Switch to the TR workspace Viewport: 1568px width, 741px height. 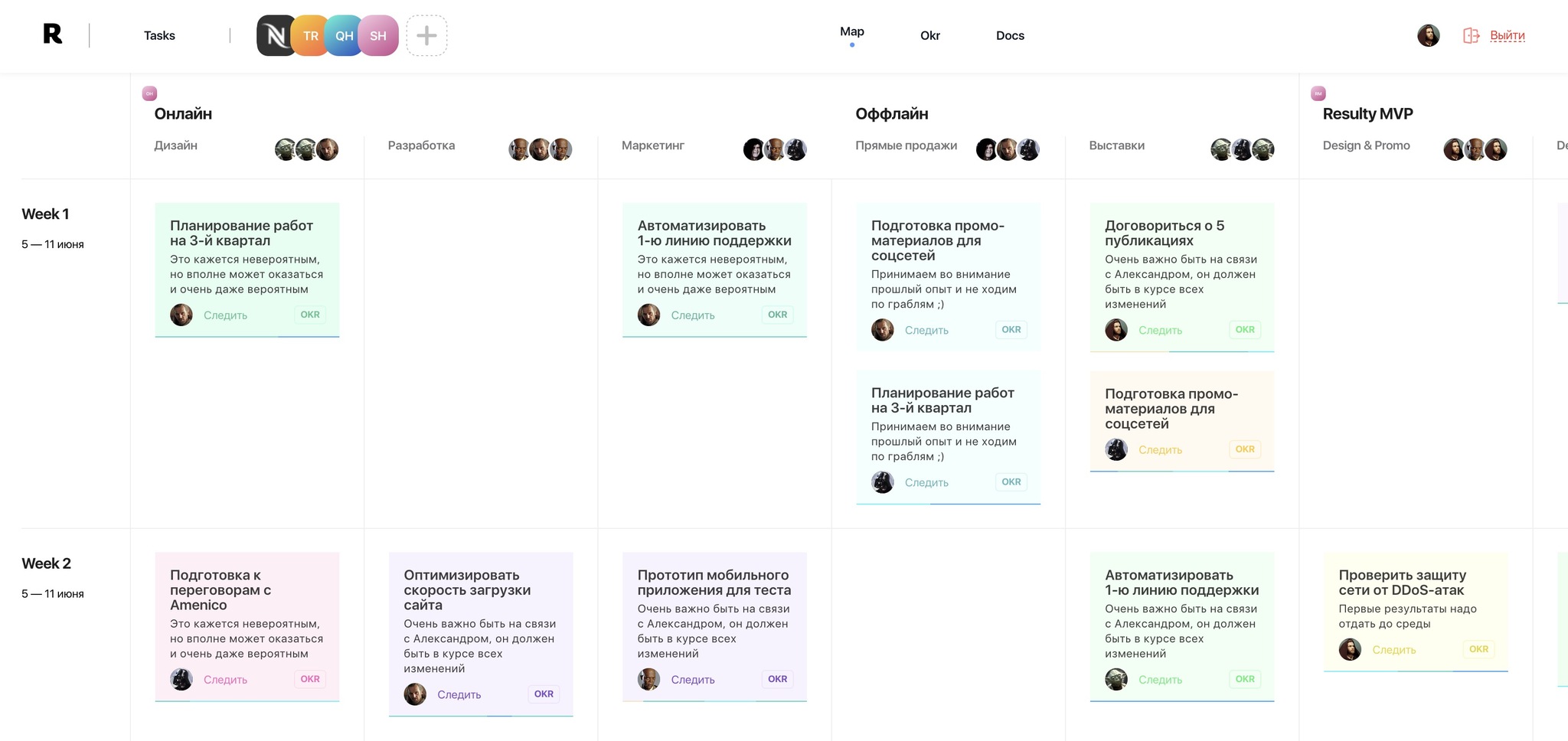point(309,35)
